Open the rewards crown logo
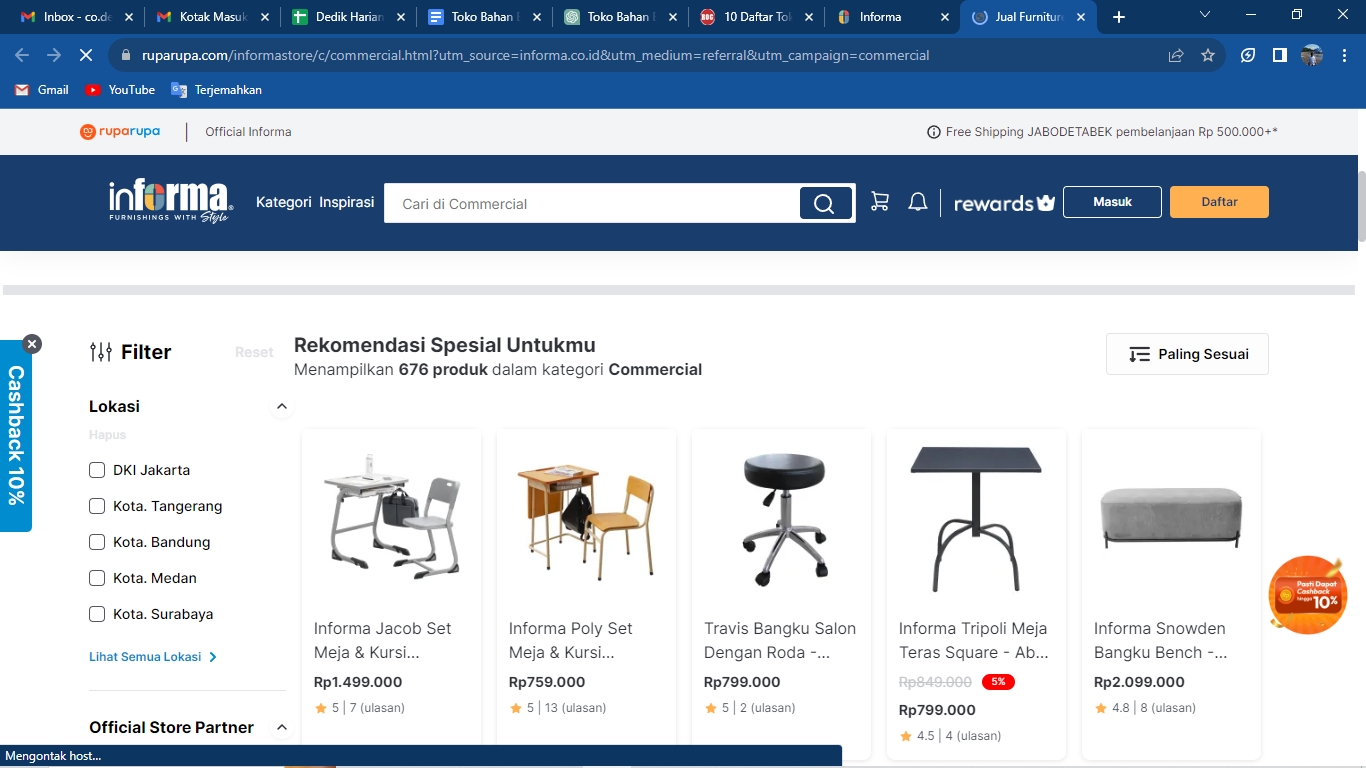 click(1004, 203)
